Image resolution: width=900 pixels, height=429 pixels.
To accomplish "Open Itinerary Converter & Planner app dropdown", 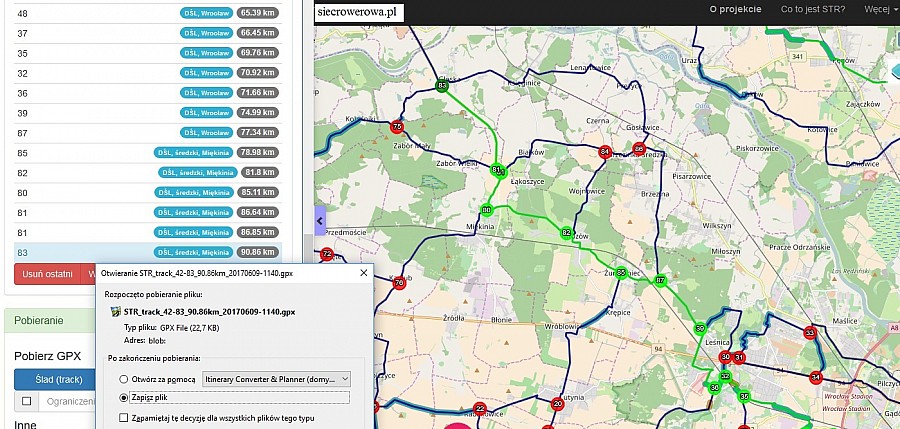I will [276, 379].
